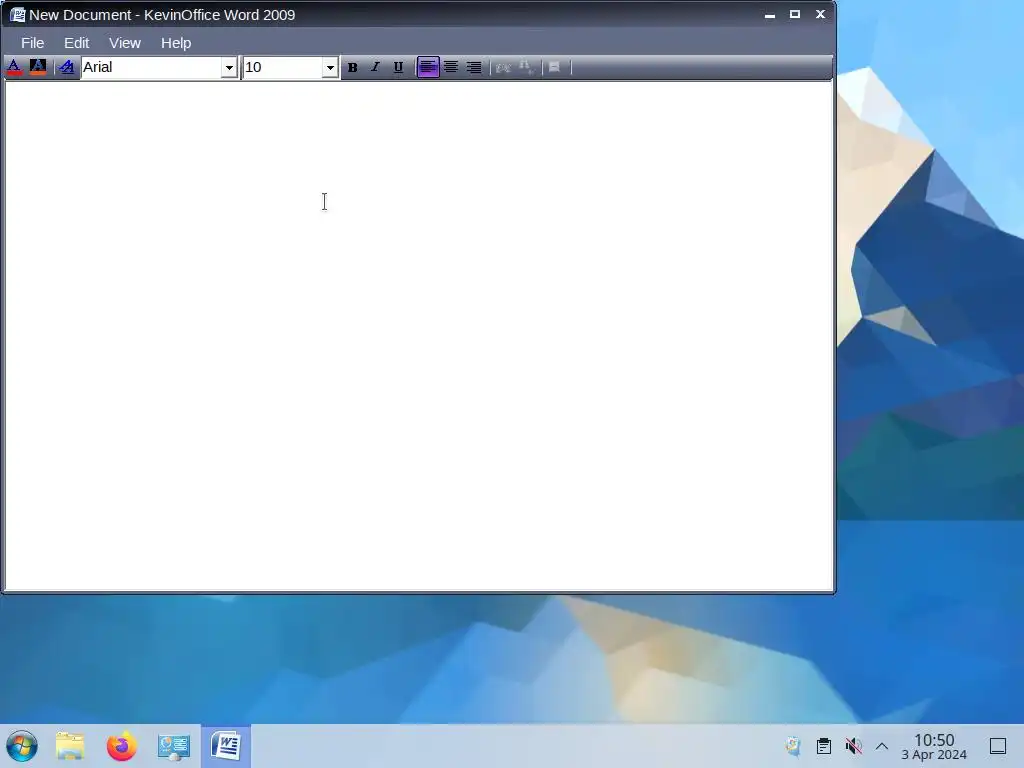This screenshot has width=1024, height=768.
Task: Open the Start menu orb
Action: click(x=22, y=746)
